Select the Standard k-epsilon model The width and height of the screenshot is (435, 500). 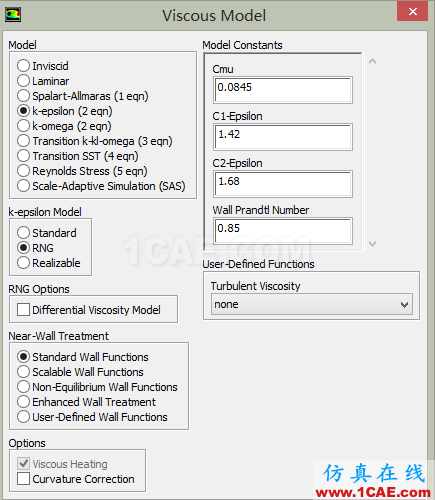coord(23,233)
